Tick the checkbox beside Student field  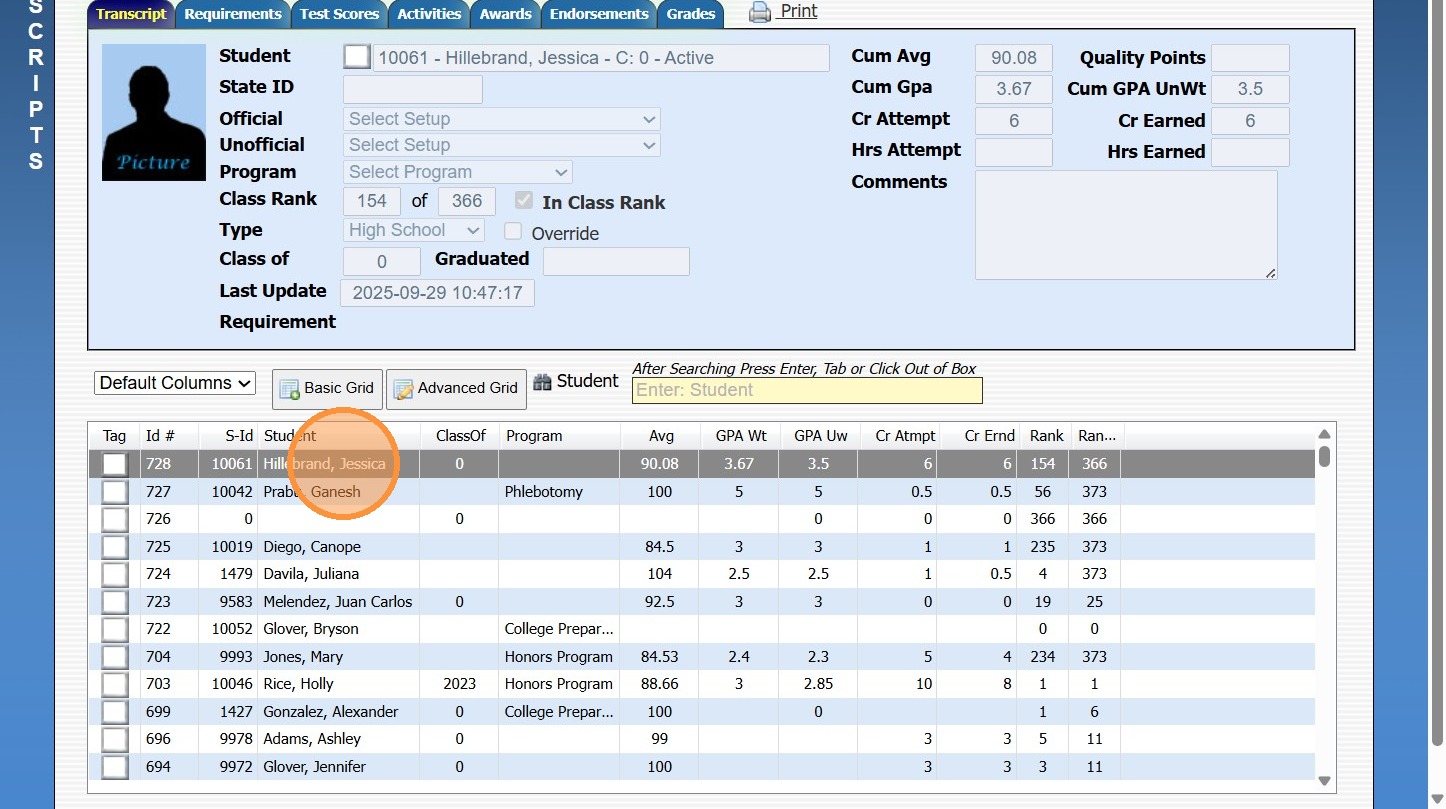(356, 57)
